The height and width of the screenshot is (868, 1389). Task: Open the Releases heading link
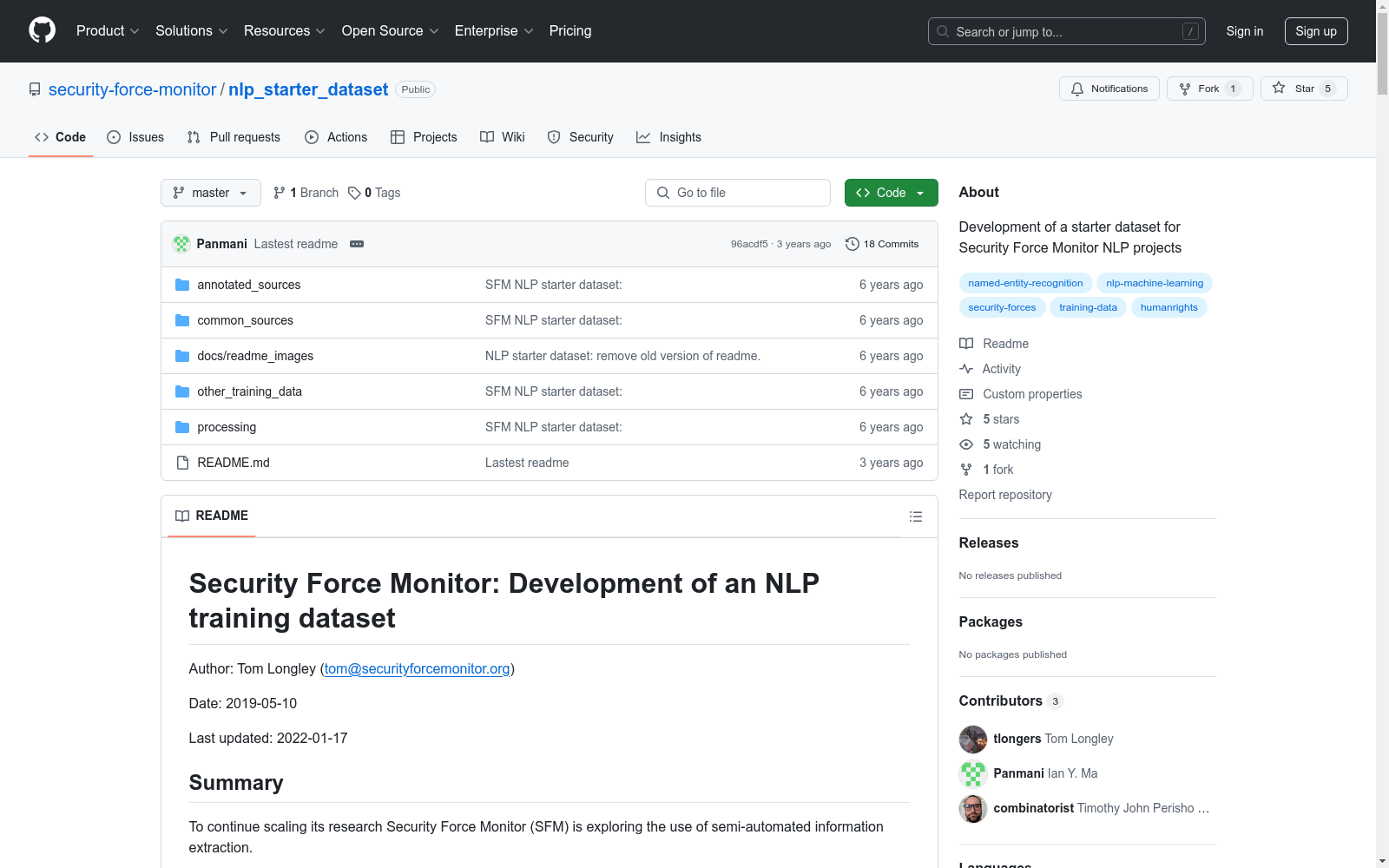[x=989, y=542]
